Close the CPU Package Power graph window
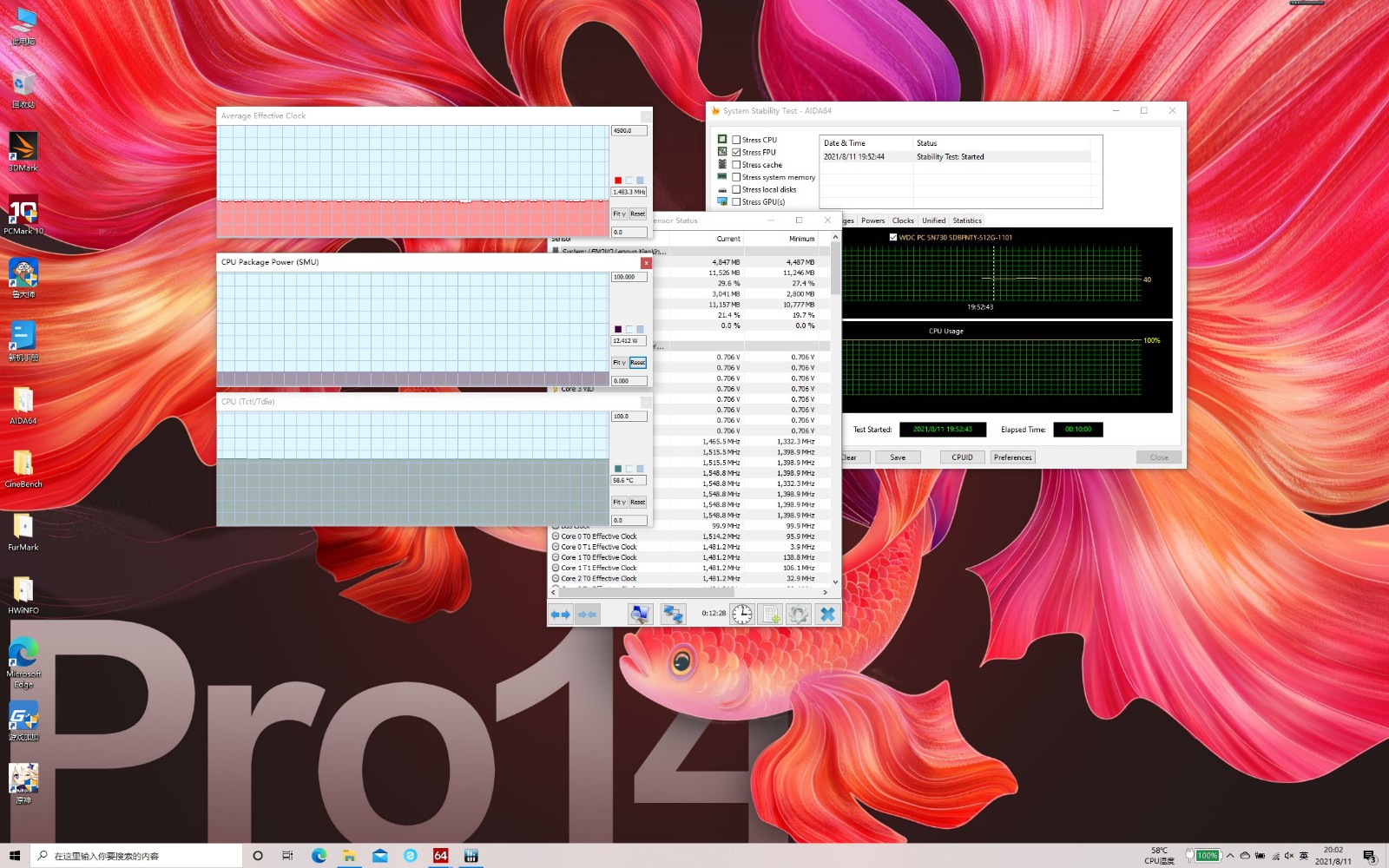 point(646,262)
